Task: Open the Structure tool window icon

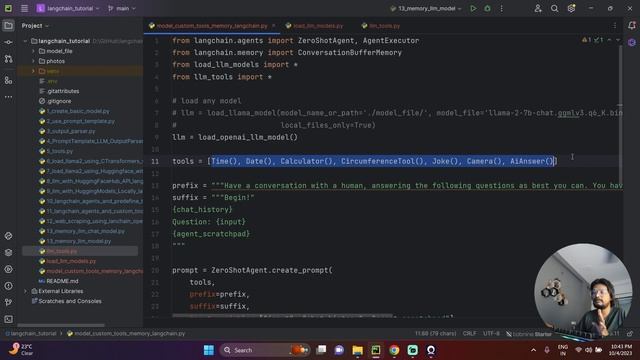Action: (x=8, y=80)
